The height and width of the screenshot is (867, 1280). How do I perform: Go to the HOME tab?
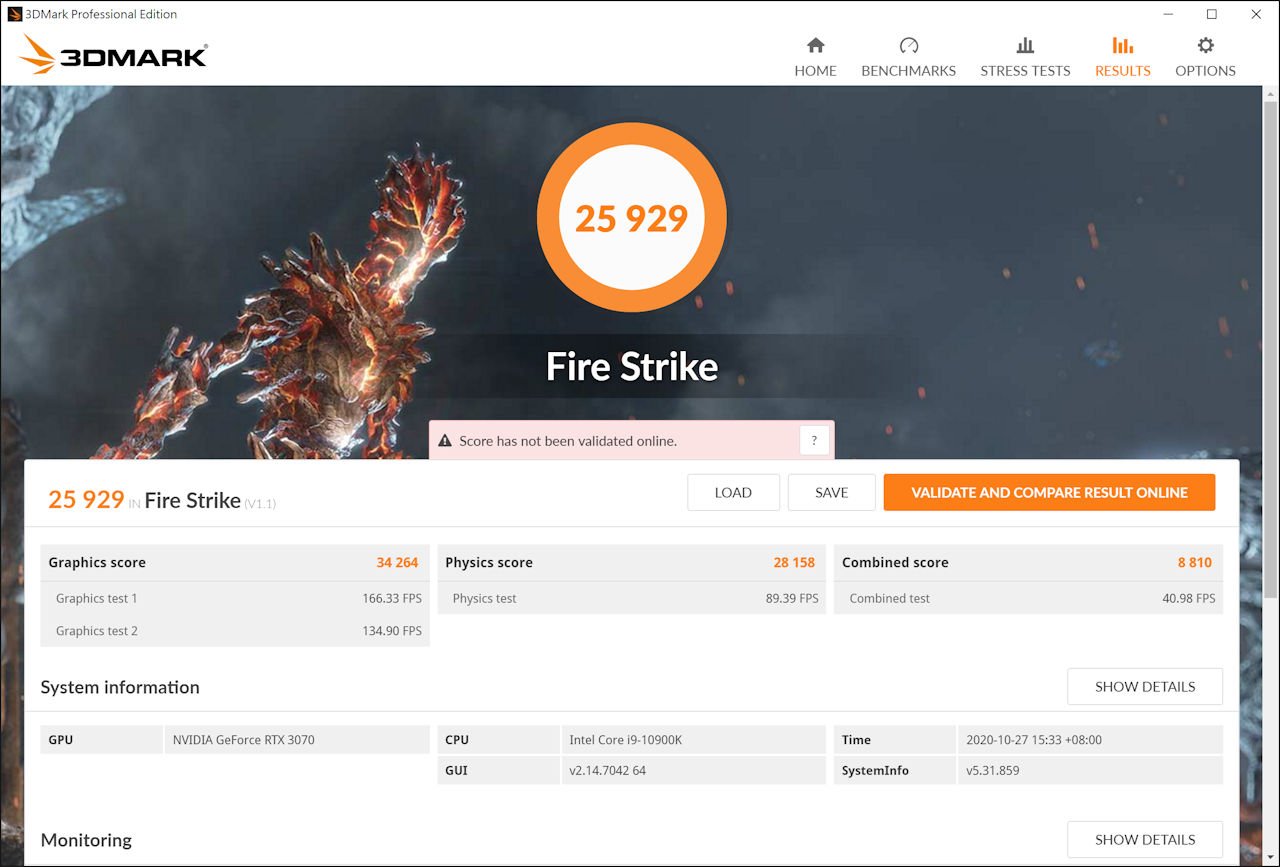click(x=815, y=58)
